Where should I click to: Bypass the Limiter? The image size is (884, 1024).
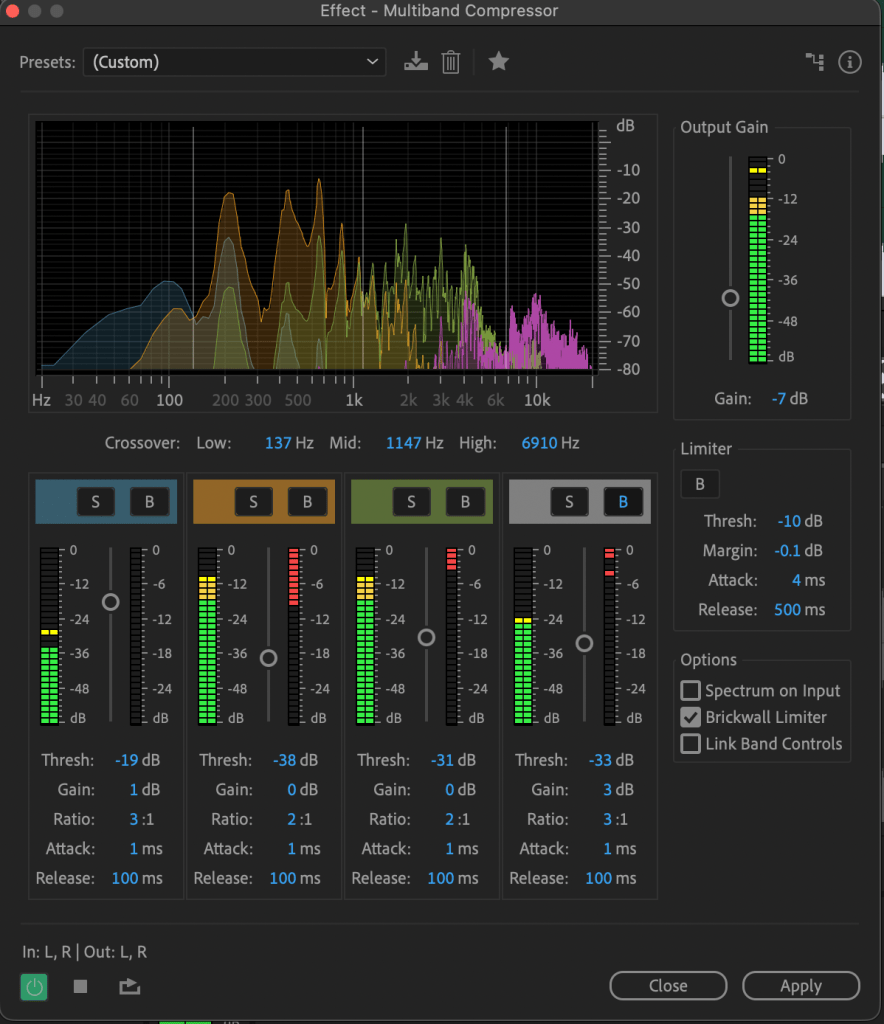[x=700, y=485]
